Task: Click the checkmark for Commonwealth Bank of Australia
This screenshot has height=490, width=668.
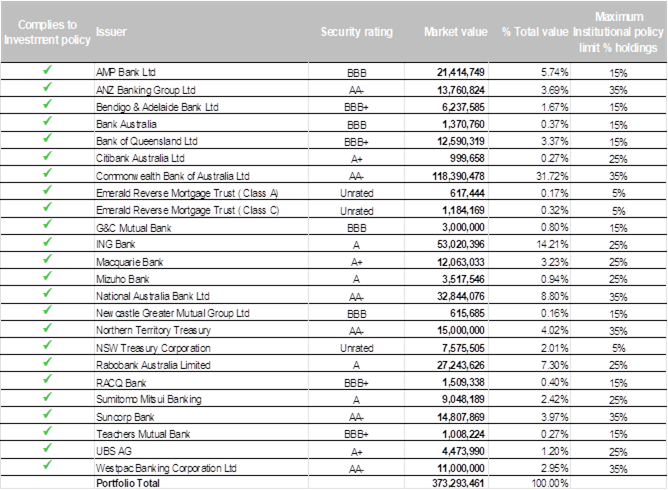Action: pos(47,173)
